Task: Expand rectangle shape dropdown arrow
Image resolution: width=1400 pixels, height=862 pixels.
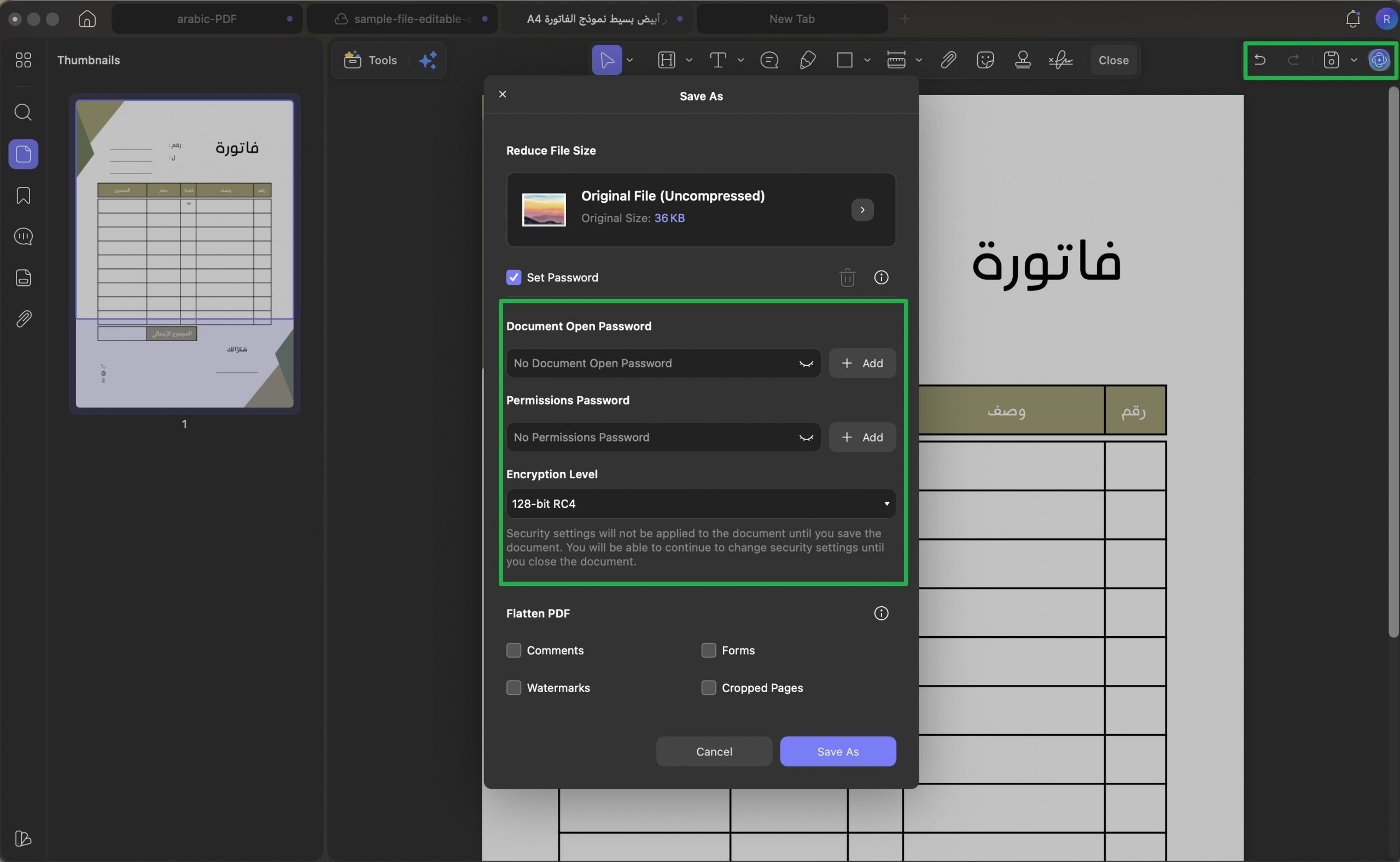Action: pos(867,60)
